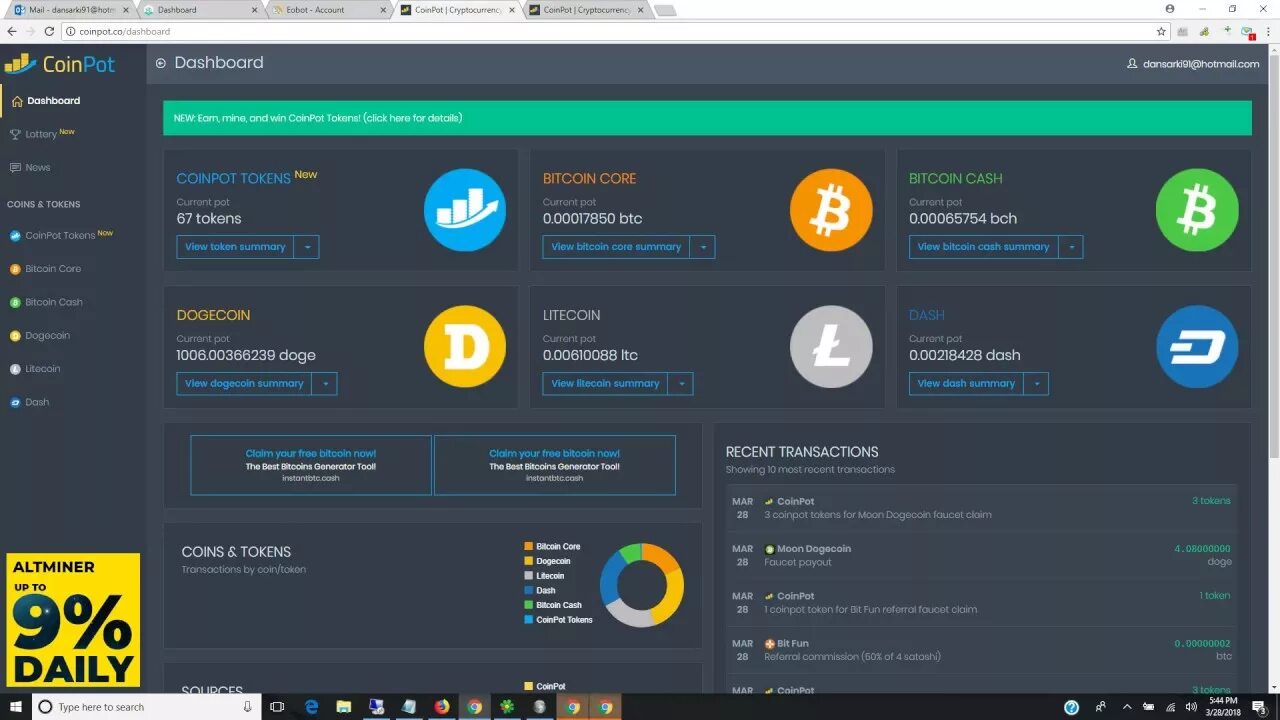This screenshot has height=720, width=1280.
Task: Open the notification center icon in tray
Action: [1261, 707]
